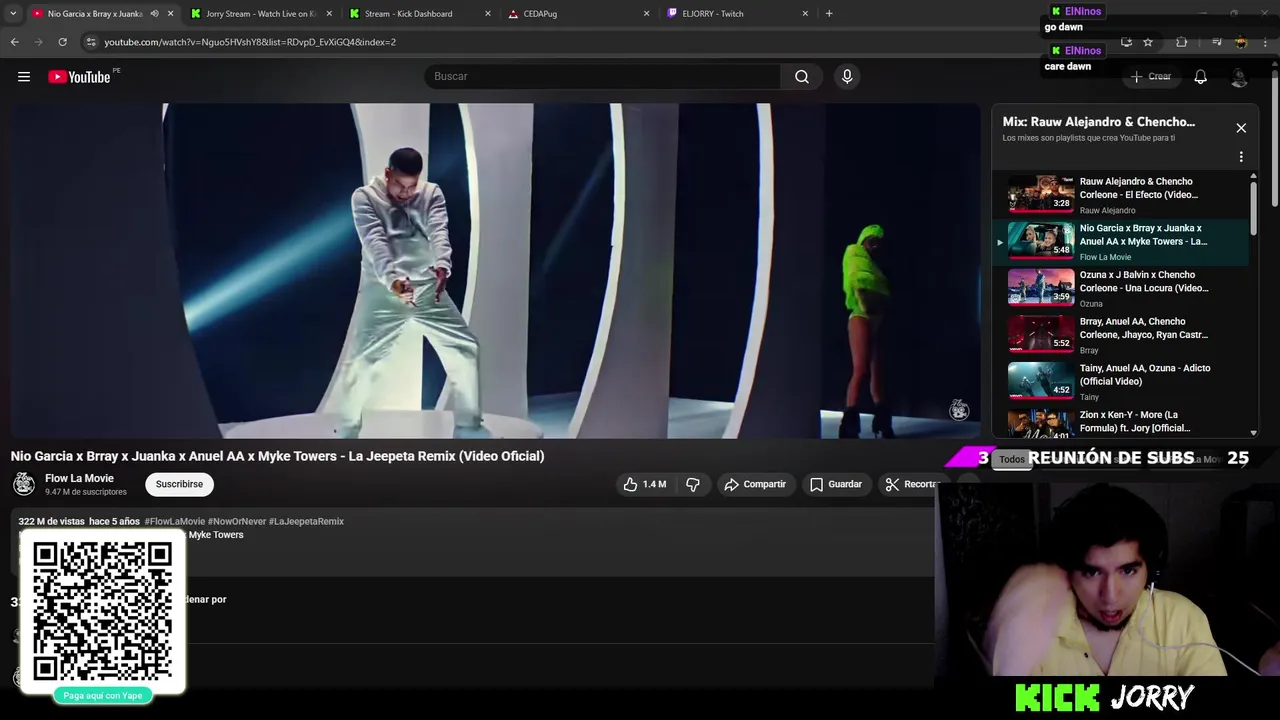1280x720 pixels.
Task: Close the CEDAPug tab
Action: point(646,14)
